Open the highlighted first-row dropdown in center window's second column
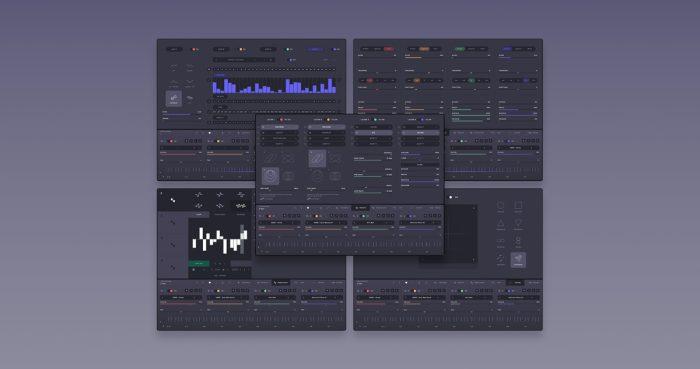 coord(326,127)
